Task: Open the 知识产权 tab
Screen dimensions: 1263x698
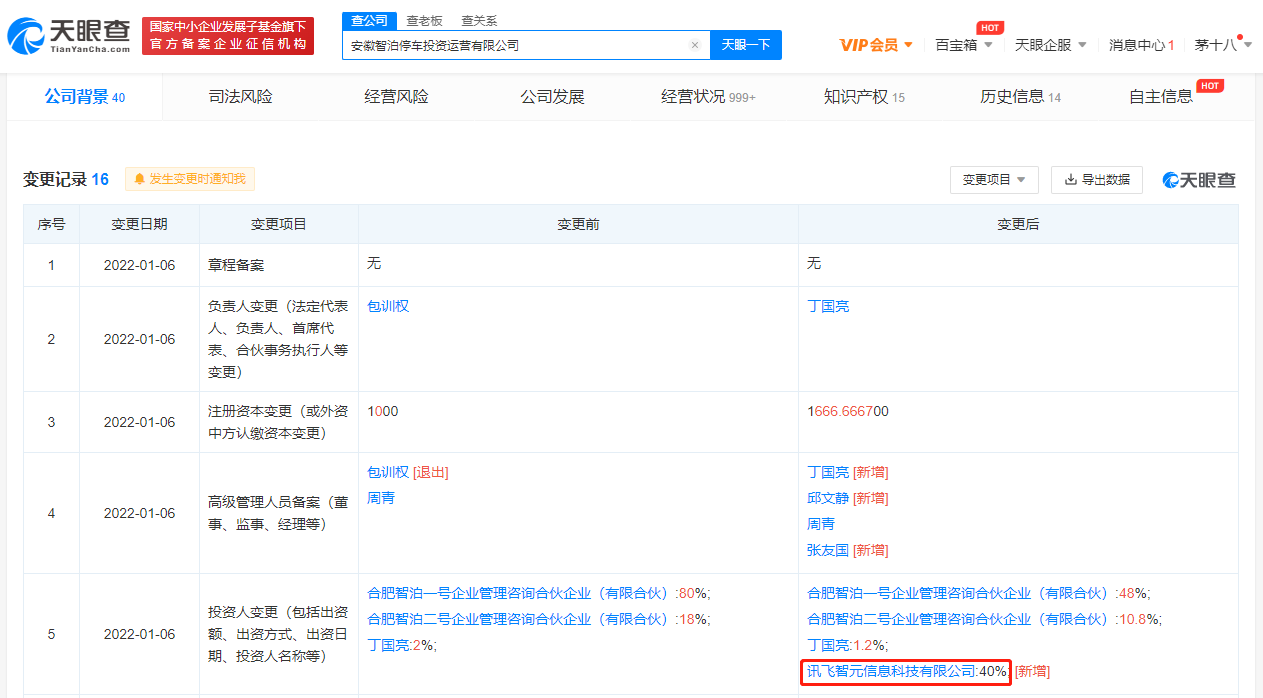Action: [x=864, y=97]
